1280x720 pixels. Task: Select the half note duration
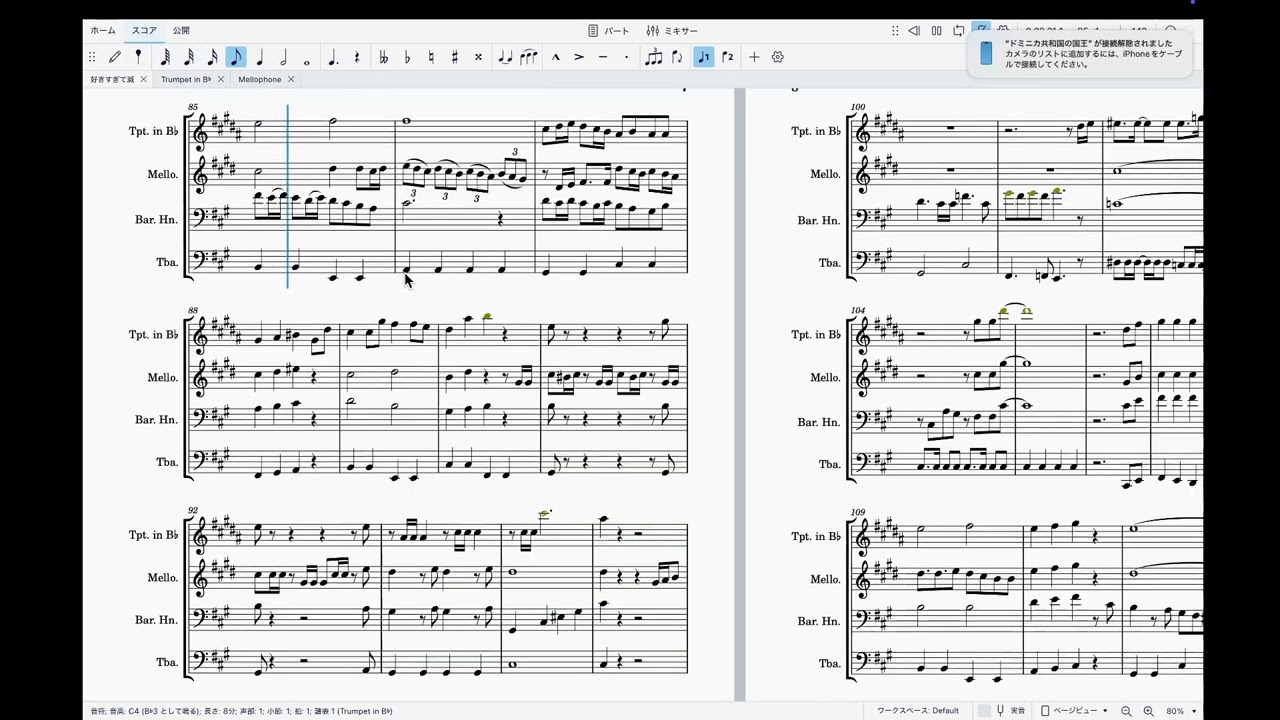(283, 57)
